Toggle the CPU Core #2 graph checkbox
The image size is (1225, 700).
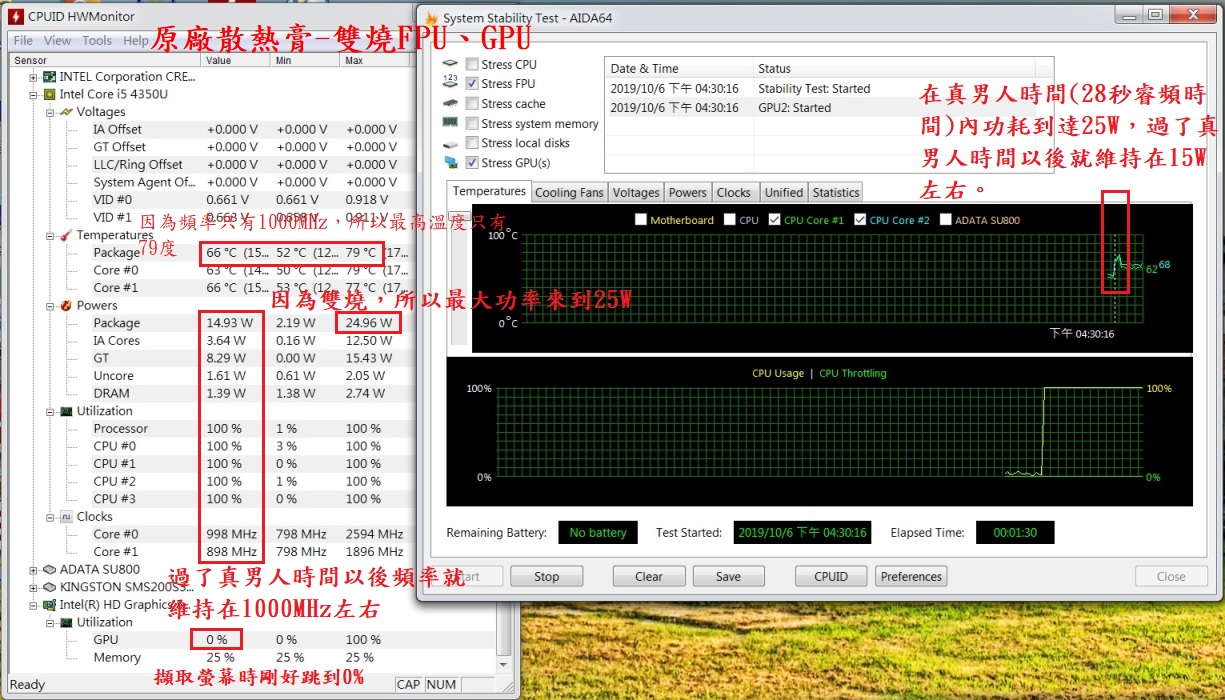click(860, 220)
